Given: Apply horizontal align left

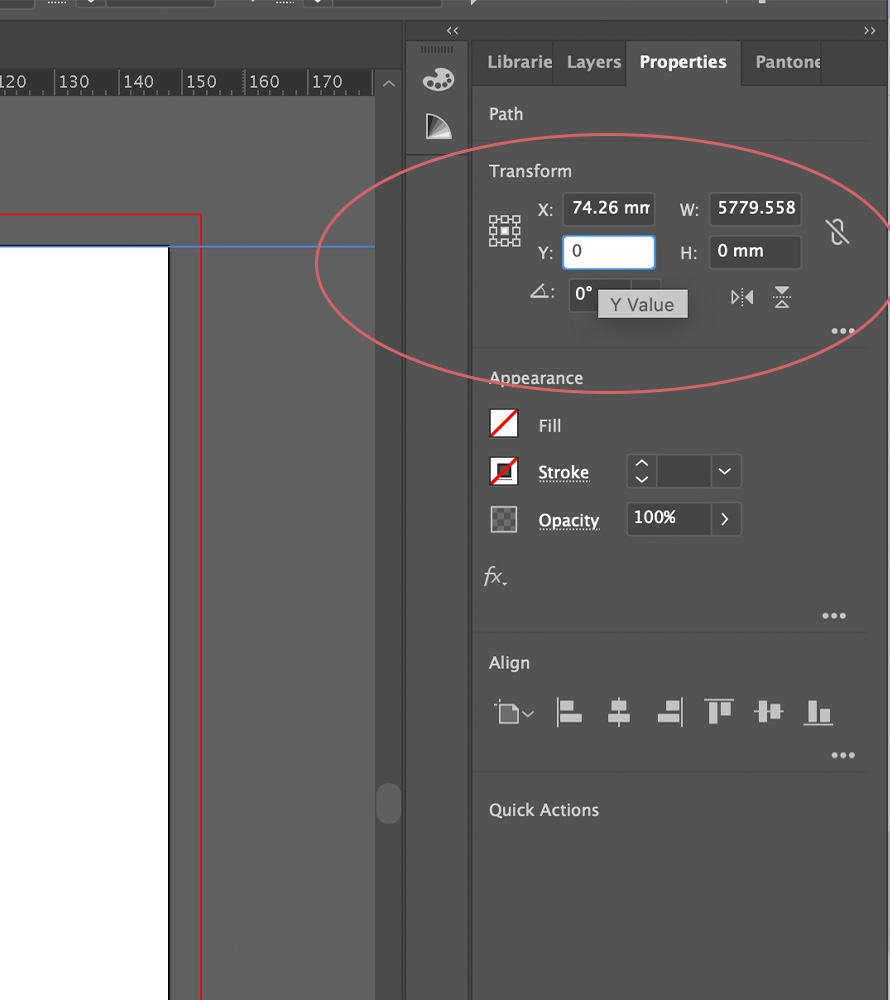Looking at the screenshot, I should [x=569, y=712].
